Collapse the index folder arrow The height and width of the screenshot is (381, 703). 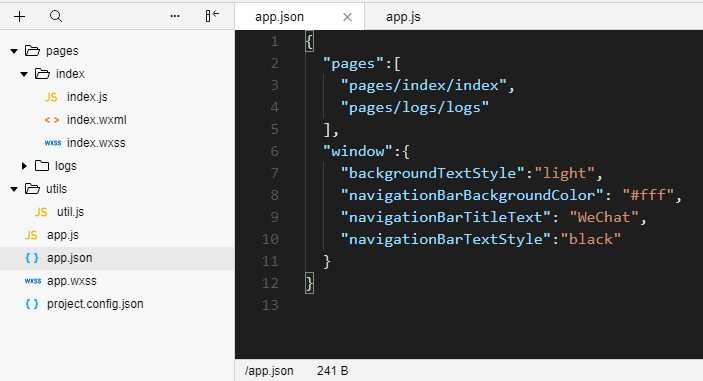(24, 74)
